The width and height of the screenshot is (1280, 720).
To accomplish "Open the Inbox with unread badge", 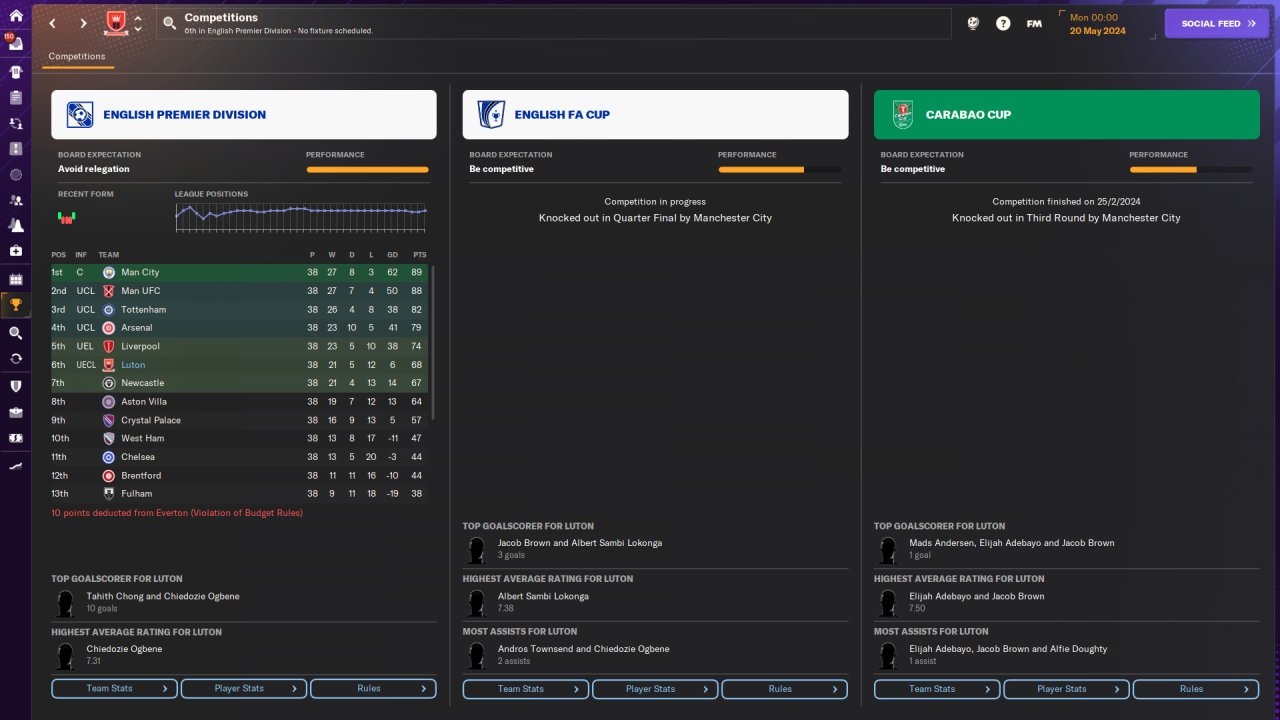I will pyautogui.click(x=15, y=43).
